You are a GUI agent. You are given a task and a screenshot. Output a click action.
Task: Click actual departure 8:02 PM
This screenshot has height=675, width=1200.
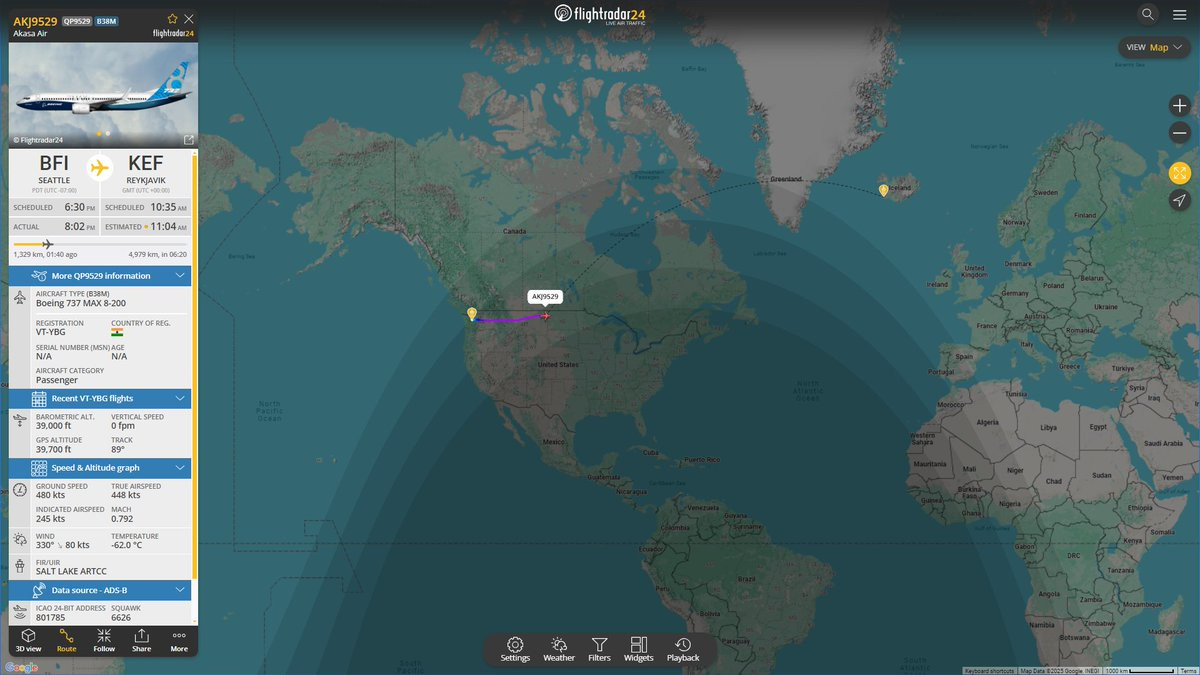tap(81, 227)
